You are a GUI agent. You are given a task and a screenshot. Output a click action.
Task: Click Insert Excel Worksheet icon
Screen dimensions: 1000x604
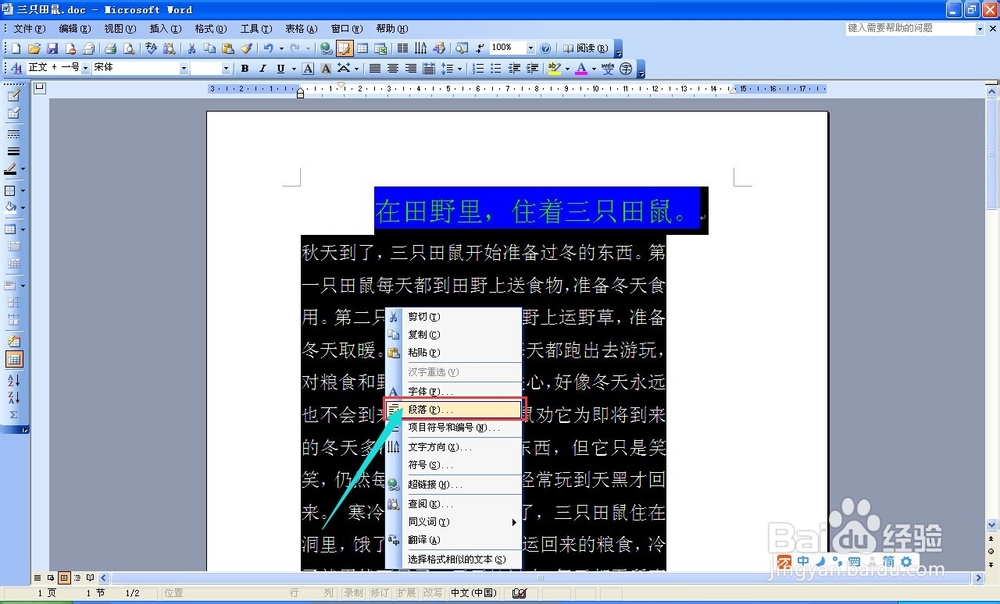pyautogui.click(x=381, y=48)
